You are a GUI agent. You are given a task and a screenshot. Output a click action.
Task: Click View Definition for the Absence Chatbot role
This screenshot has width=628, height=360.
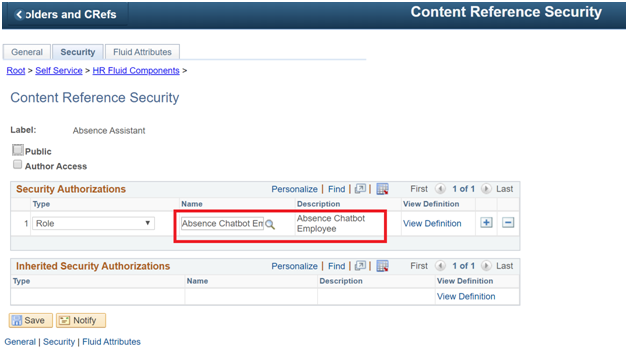coord(432,223)
